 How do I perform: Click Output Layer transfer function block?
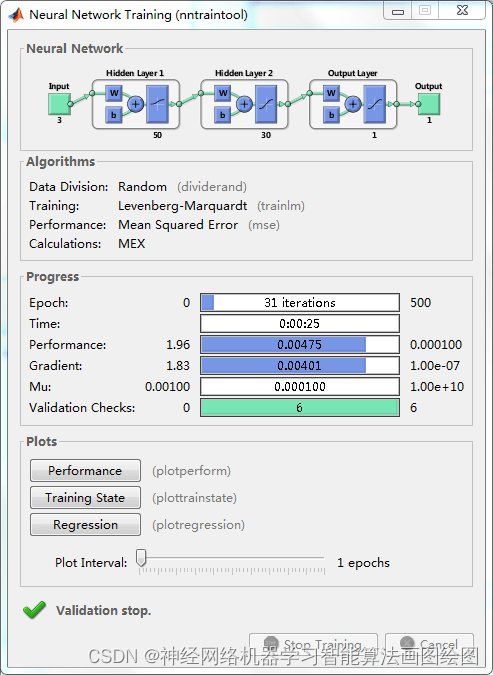click(x=375, y=104)
